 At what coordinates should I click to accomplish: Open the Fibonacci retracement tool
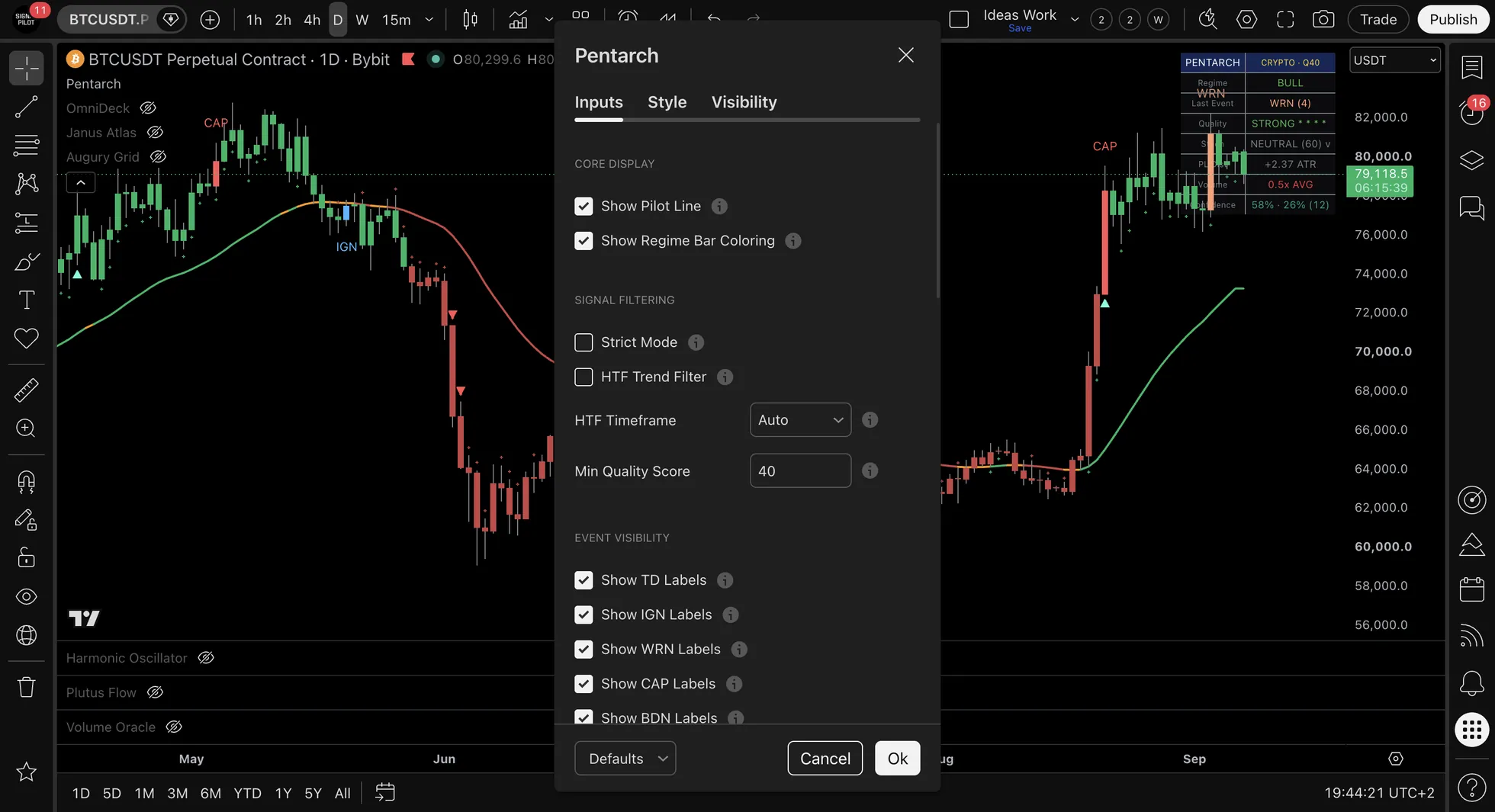pyautogui.click(x=26, y=145)
